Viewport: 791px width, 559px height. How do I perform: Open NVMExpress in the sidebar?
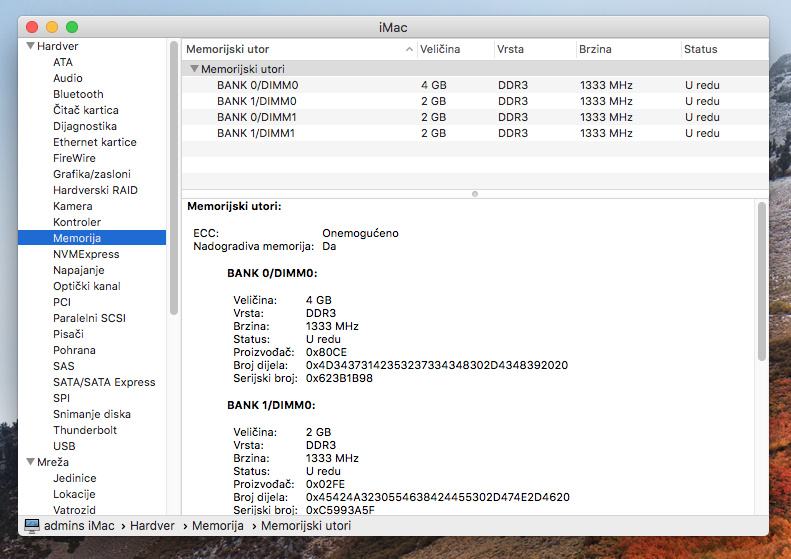tap(86, 254)
